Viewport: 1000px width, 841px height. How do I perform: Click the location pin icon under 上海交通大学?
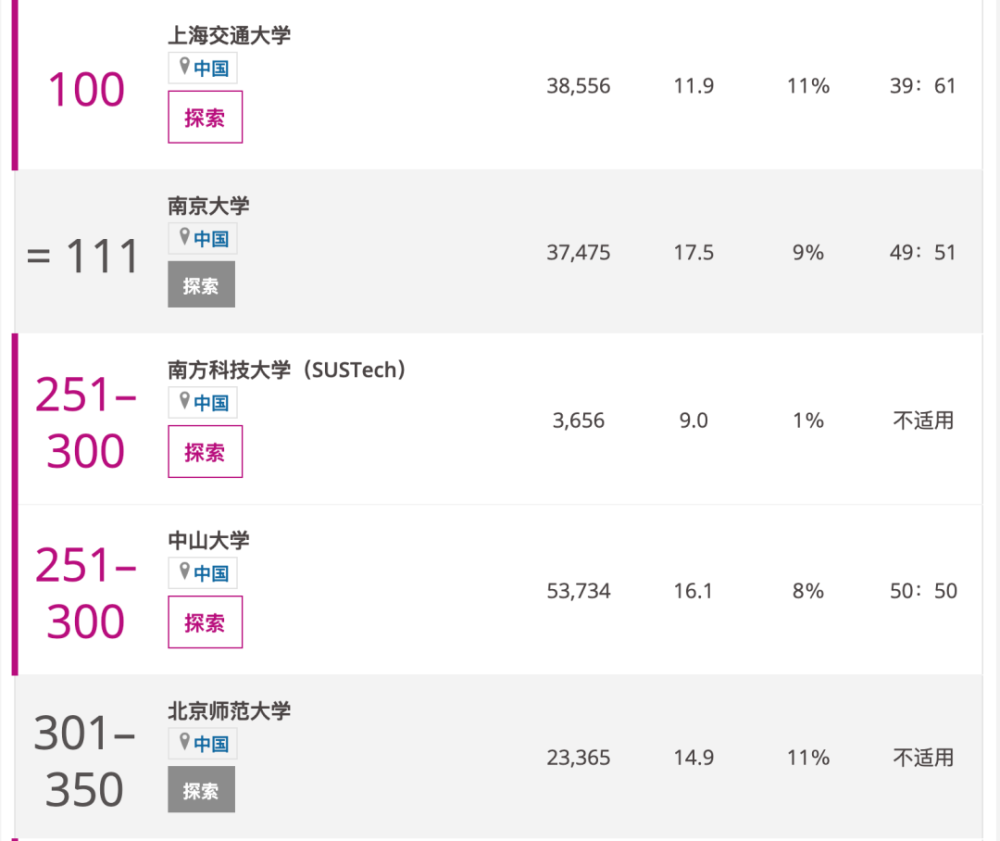pyautogui.click(x=184, y=66)
